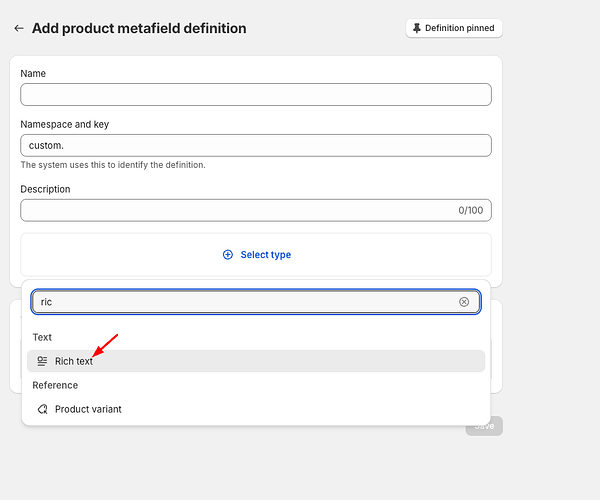
Task: Click the plus circle icon beside Select type
Action: tap(228, 255)
